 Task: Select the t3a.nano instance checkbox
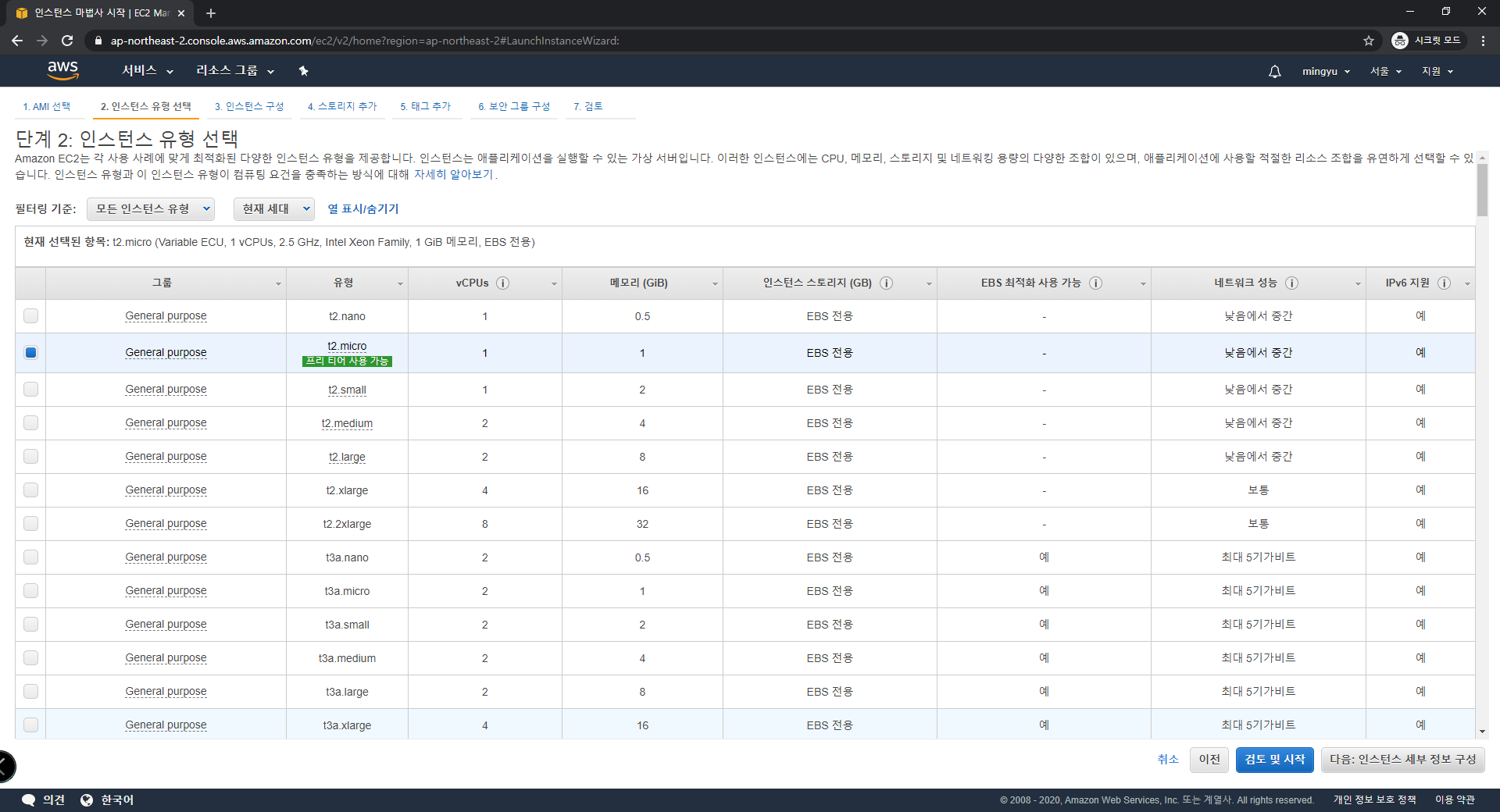point(30,557)
